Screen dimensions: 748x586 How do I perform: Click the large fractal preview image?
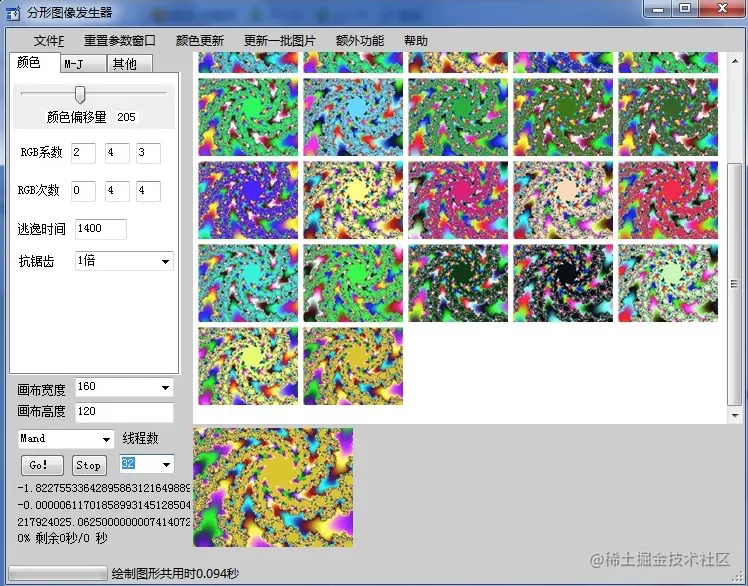273,487
